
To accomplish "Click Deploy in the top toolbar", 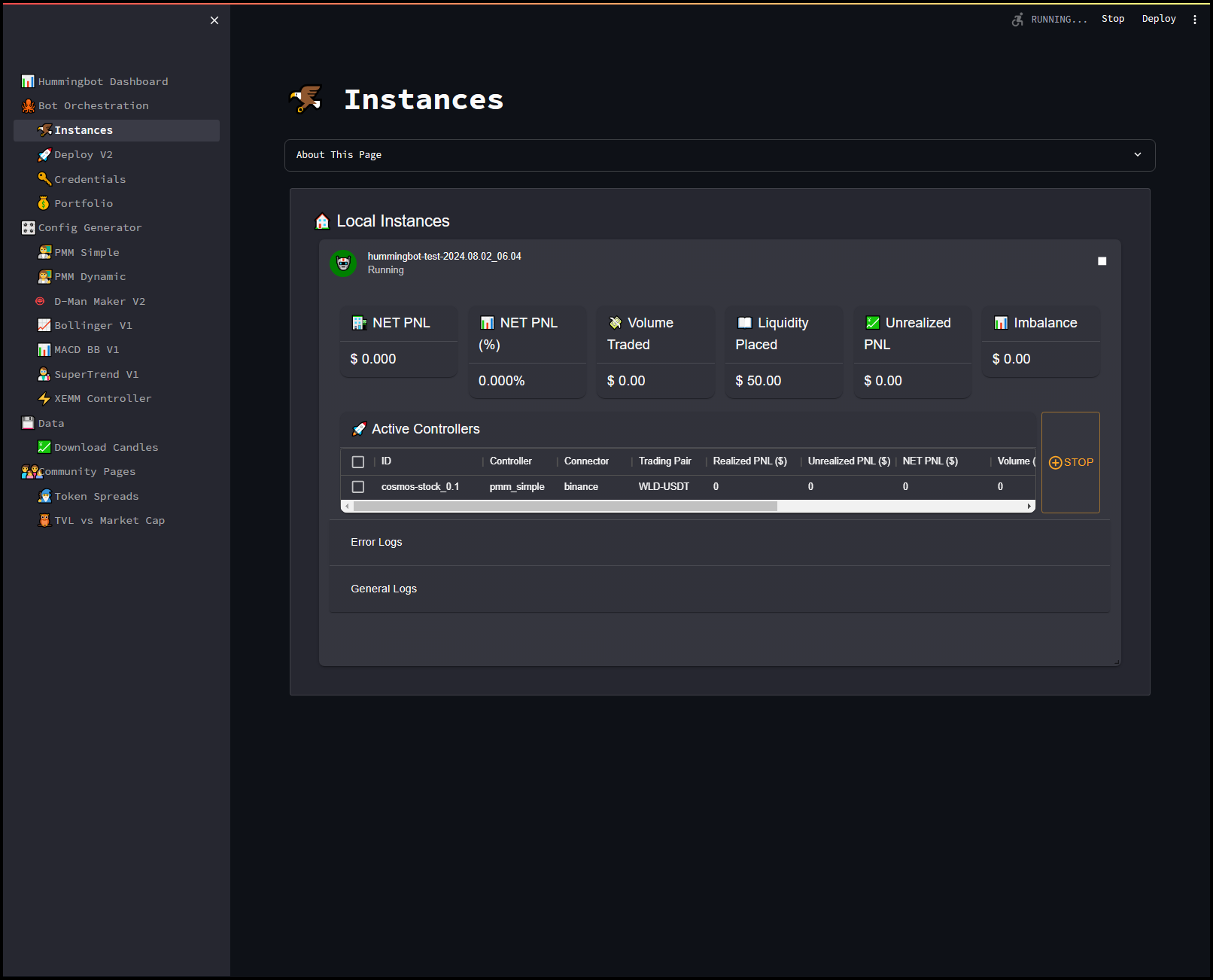I will pos(1158,19).
